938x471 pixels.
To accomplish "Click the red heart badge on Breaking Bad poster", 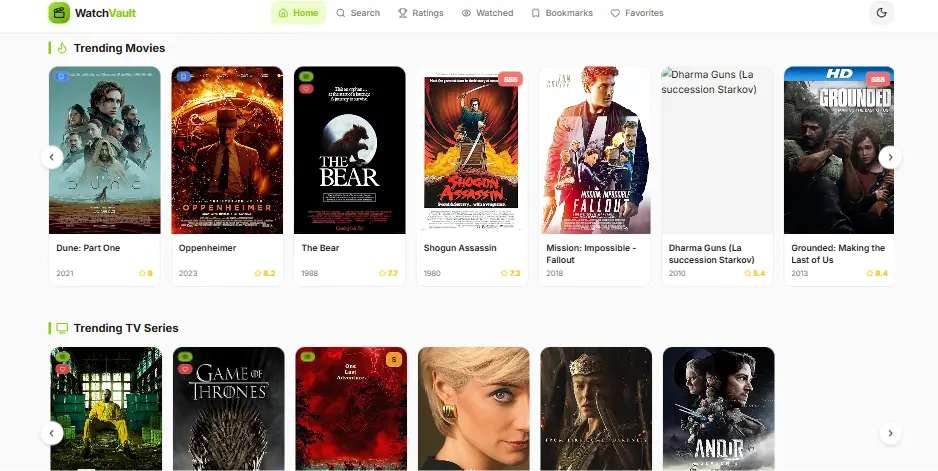I will tap(62, 369).
